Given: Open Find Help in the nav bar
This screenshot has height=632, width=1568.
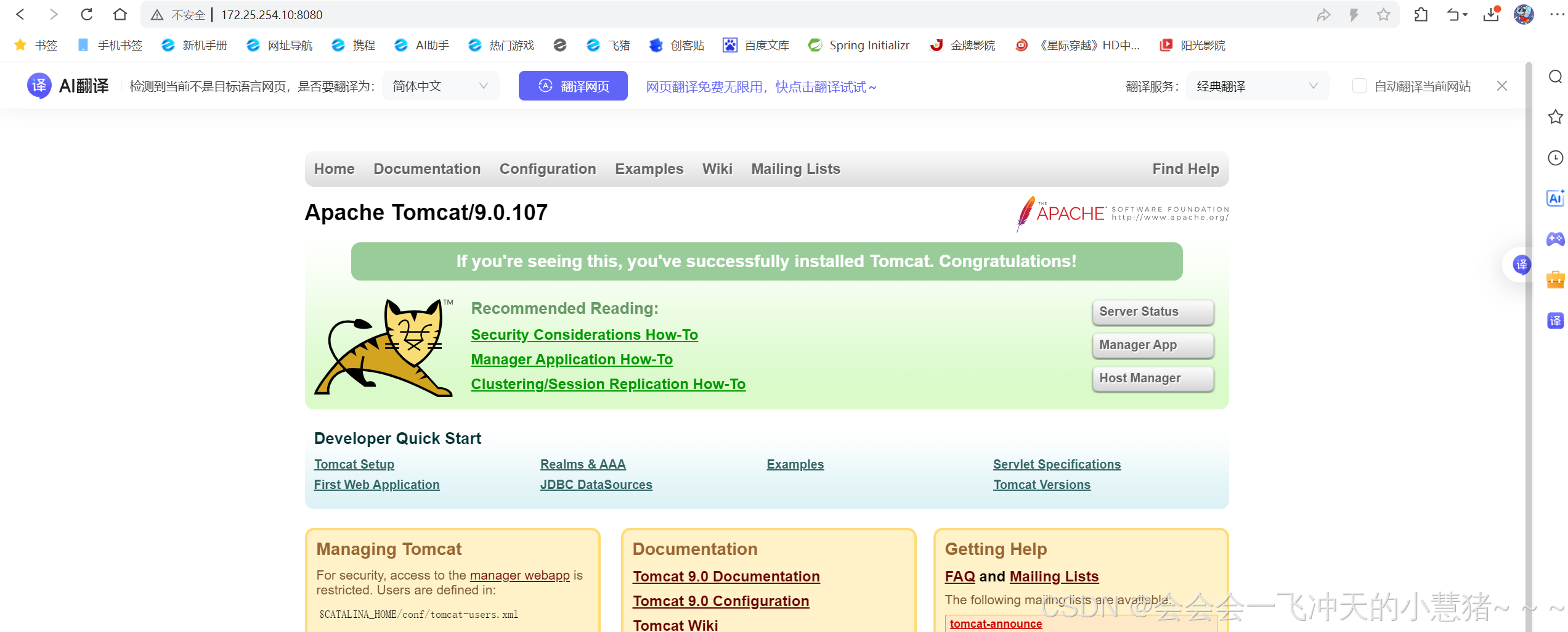Looking at the screenshot, I should click(1186, 169).
